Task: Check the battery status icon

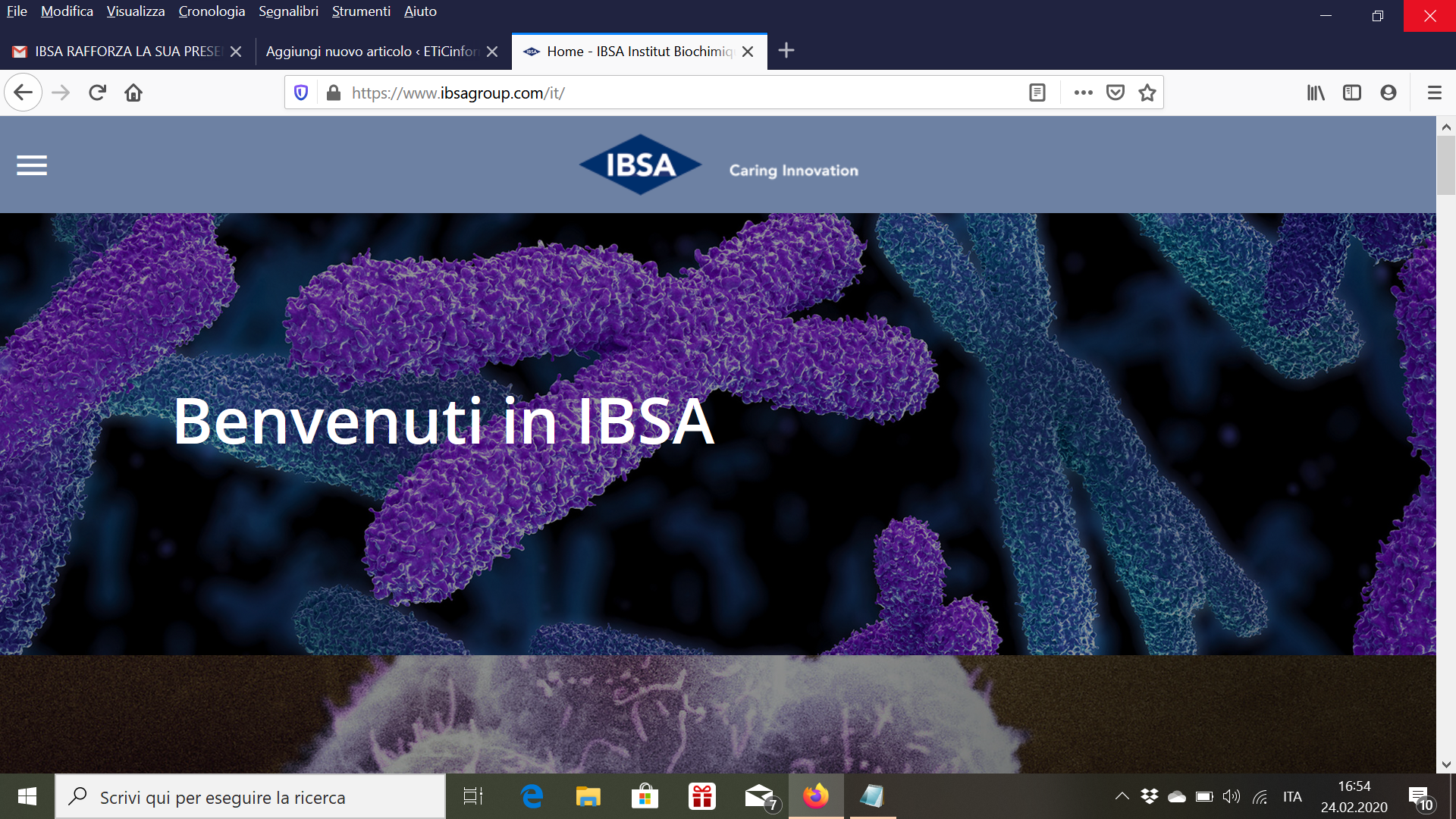Action: [x=1204, y=796]
